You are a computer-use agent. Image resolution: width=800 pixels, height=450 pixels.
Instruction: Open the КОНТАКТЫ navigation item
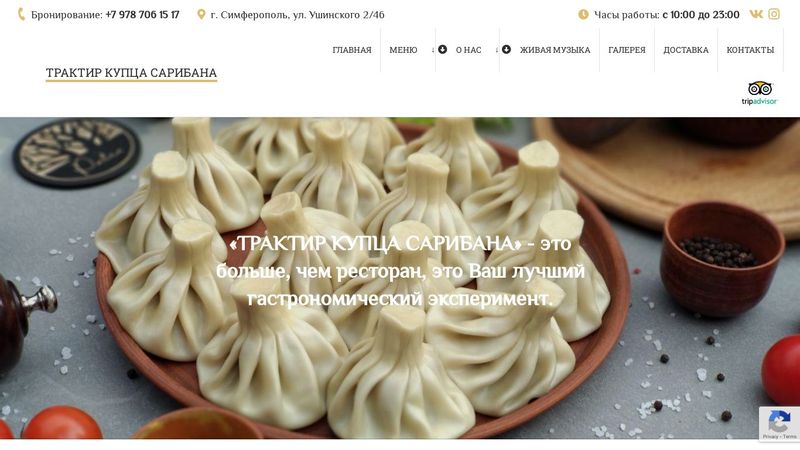tap(750, 50)
